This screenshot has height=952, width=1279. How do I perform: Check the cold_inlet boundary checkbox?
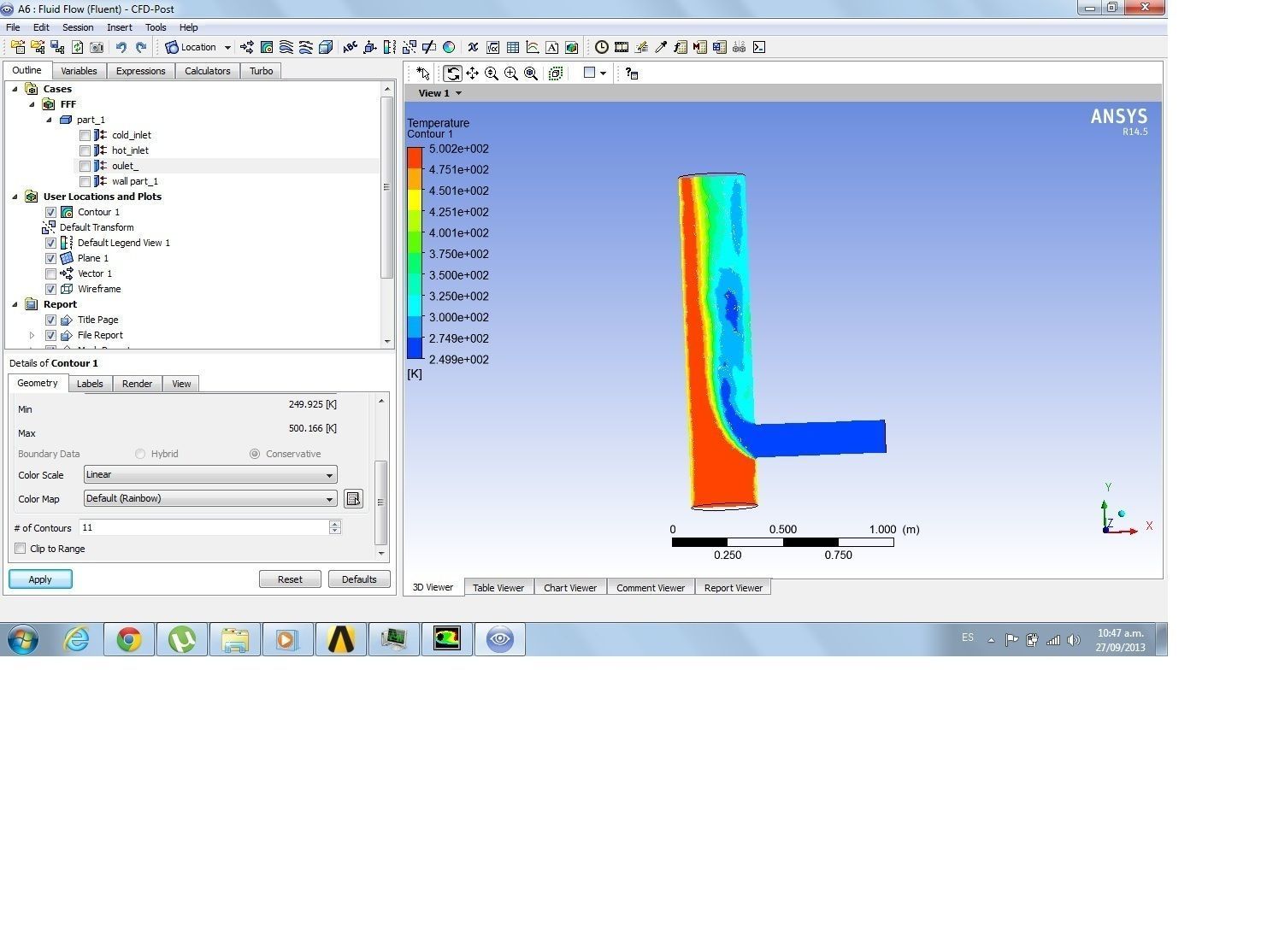85,135
